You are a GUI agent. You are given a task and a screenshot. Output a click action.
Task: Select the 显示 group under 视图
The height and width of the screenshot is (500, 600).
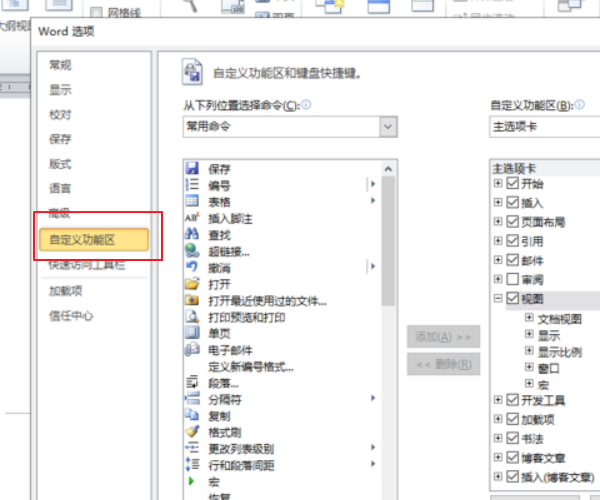549,335
